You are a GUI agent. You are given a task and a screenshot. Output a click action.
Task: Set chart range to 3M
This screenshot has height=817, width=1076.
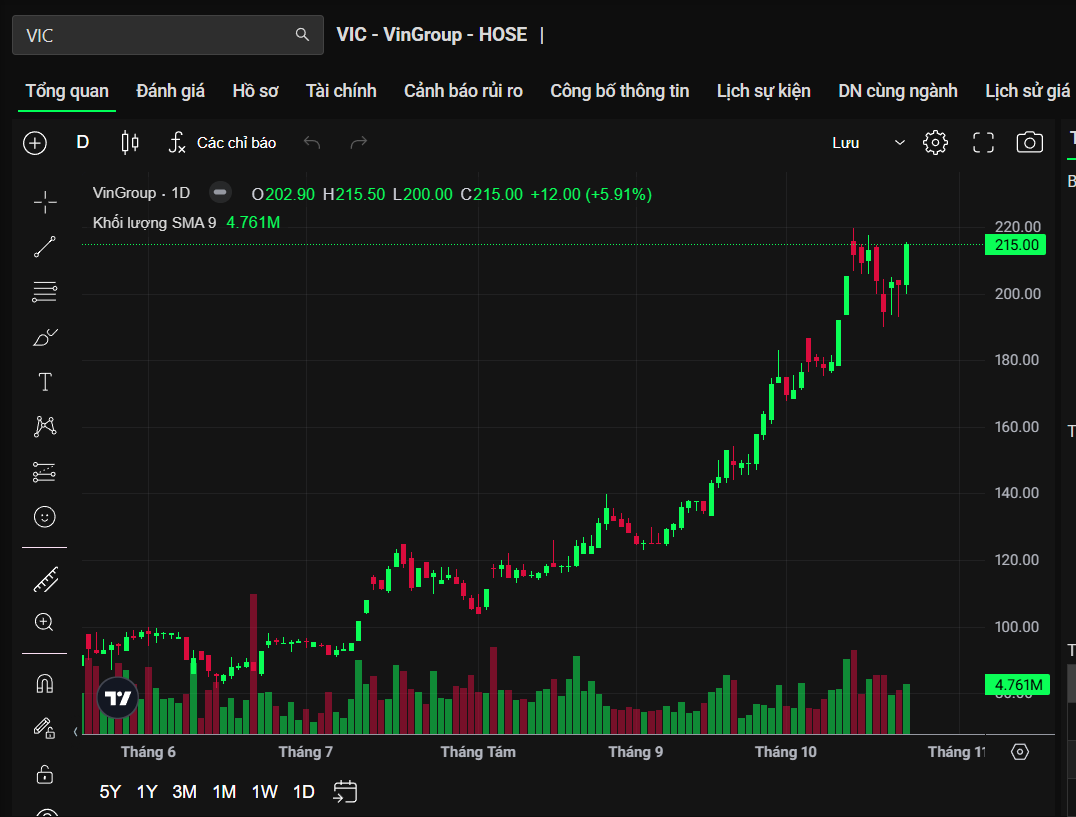184,792
